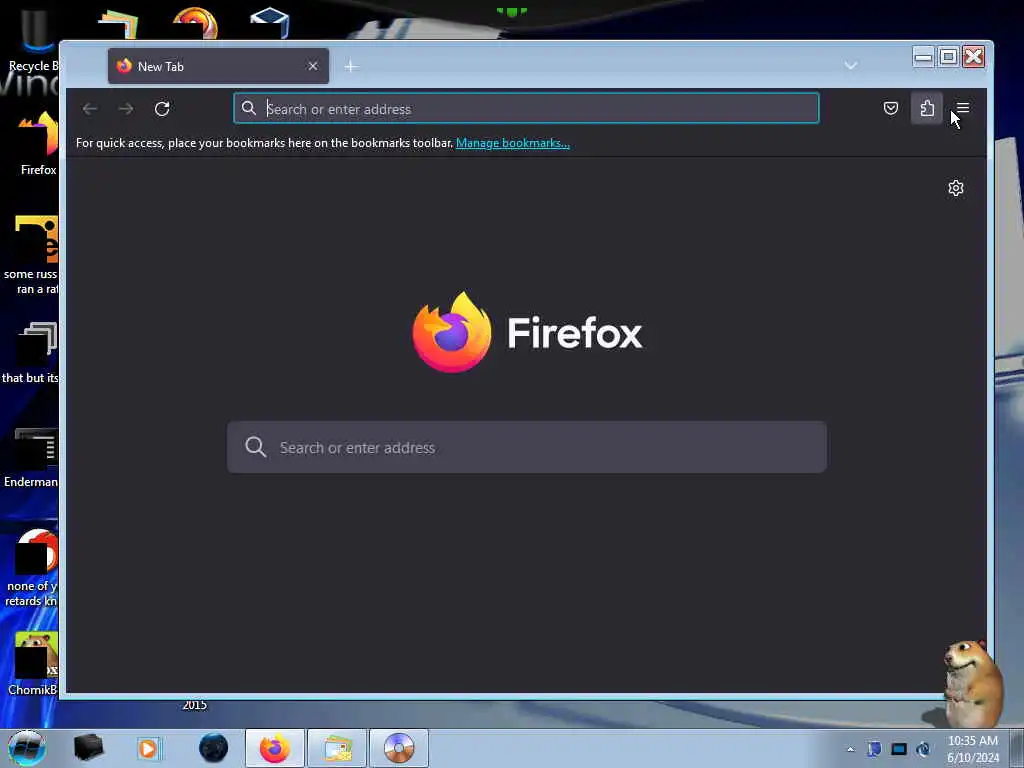
Task: Select the Recycle Bin desktop icon
Action: 33,42
